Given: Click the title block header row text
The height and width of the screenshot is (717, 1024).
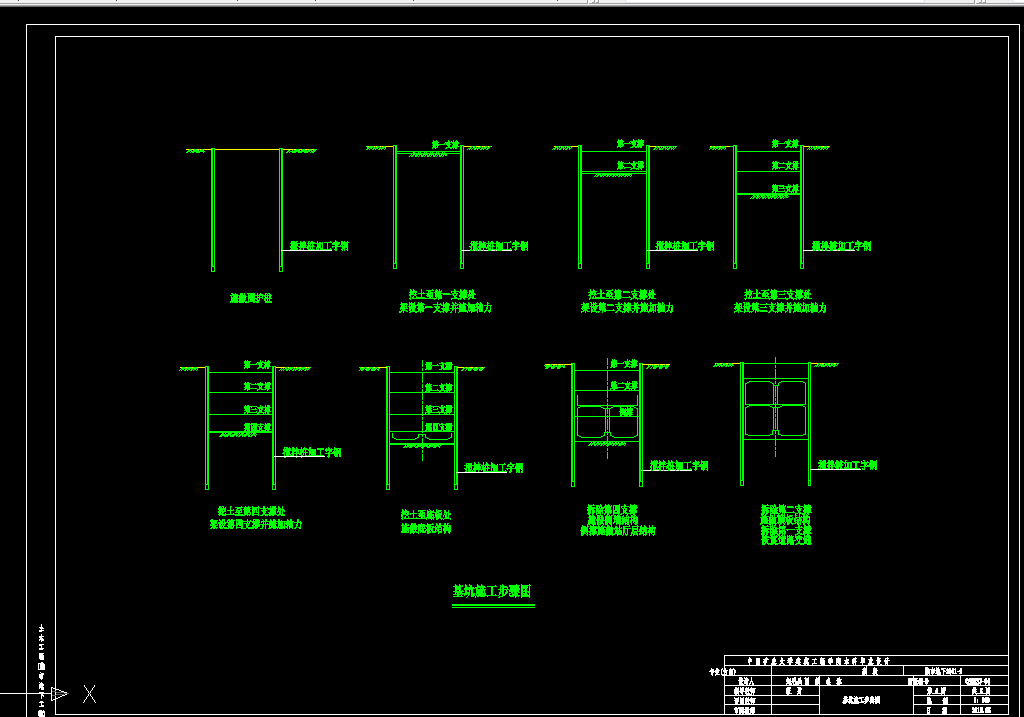Looking at the screenshot, I should (819, 661).
